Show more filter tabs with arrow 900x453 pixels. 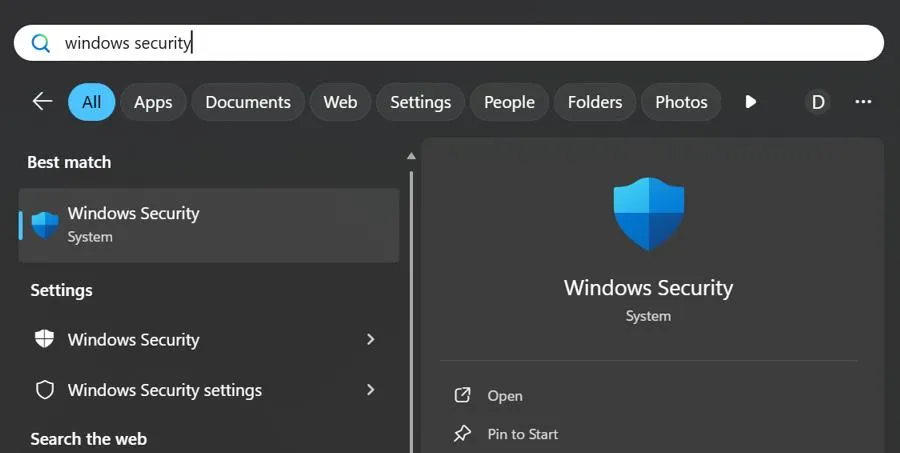coord(751,102)
